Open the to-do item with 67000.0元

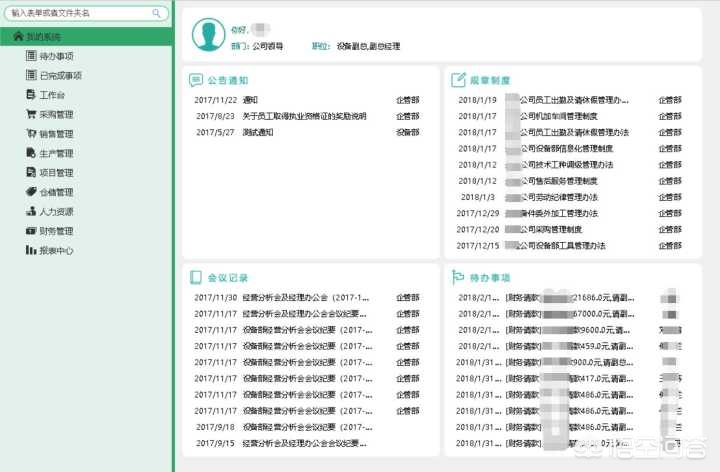click(569, 314)
